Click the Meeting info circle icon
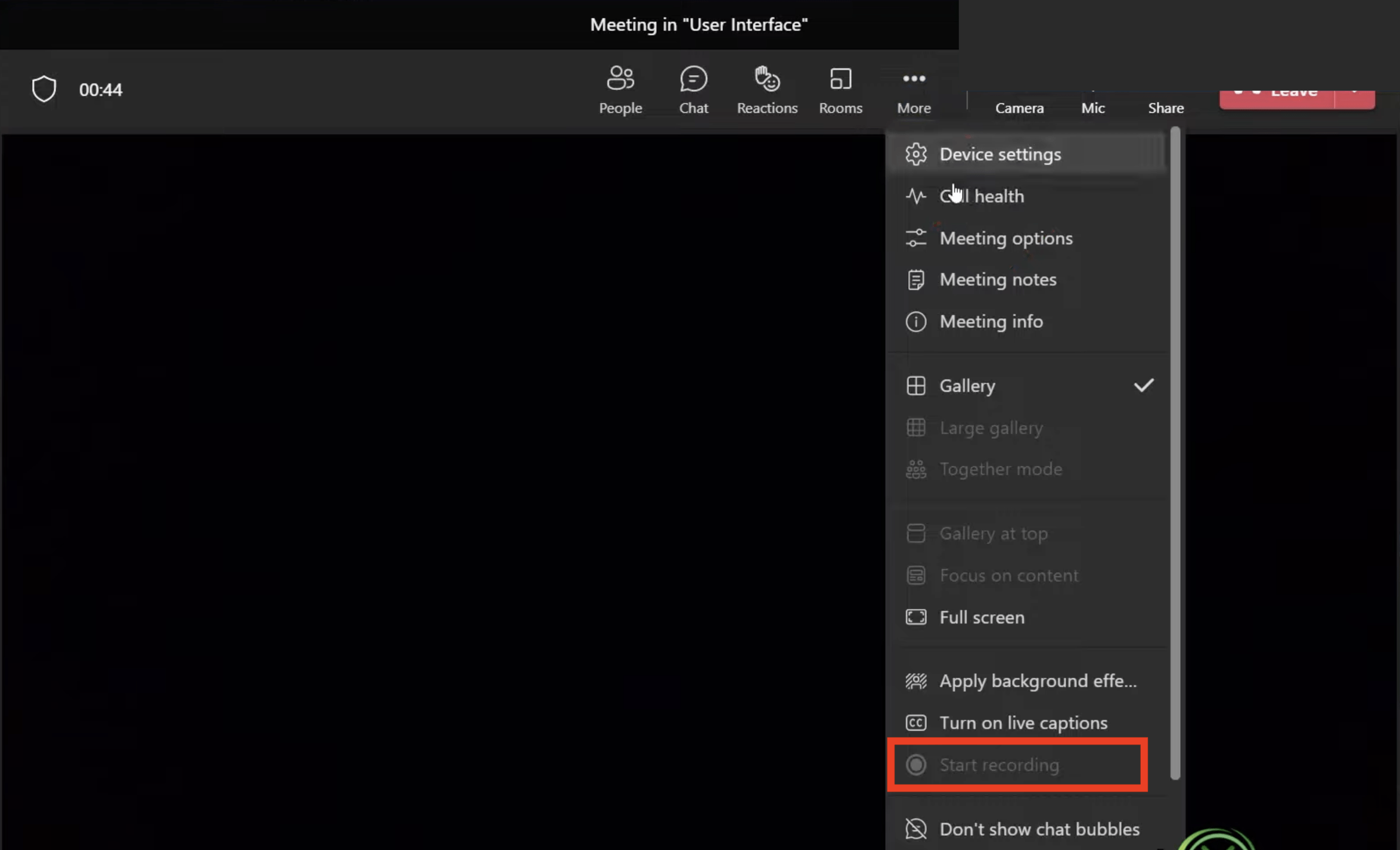Viewport: 1400px width, 850px height. tap(915, 321)
